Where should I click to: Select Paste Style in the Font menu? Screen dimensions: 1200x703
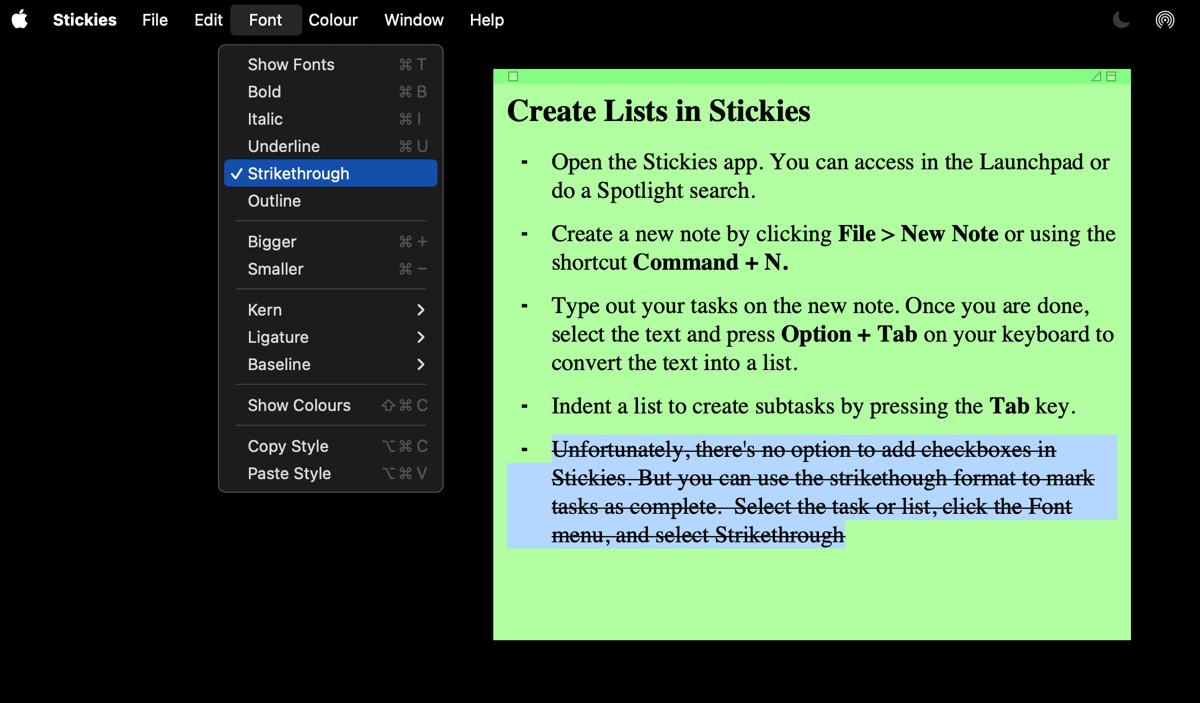[x=331, y=473]
